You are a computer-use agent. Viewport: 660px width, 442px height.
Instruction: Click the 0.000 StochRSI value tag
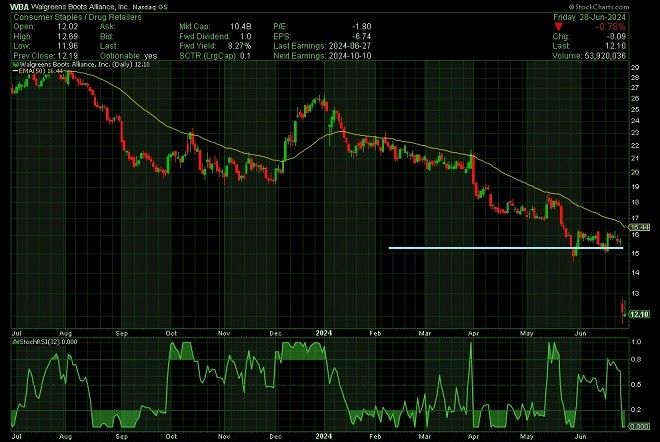point(639,426)
